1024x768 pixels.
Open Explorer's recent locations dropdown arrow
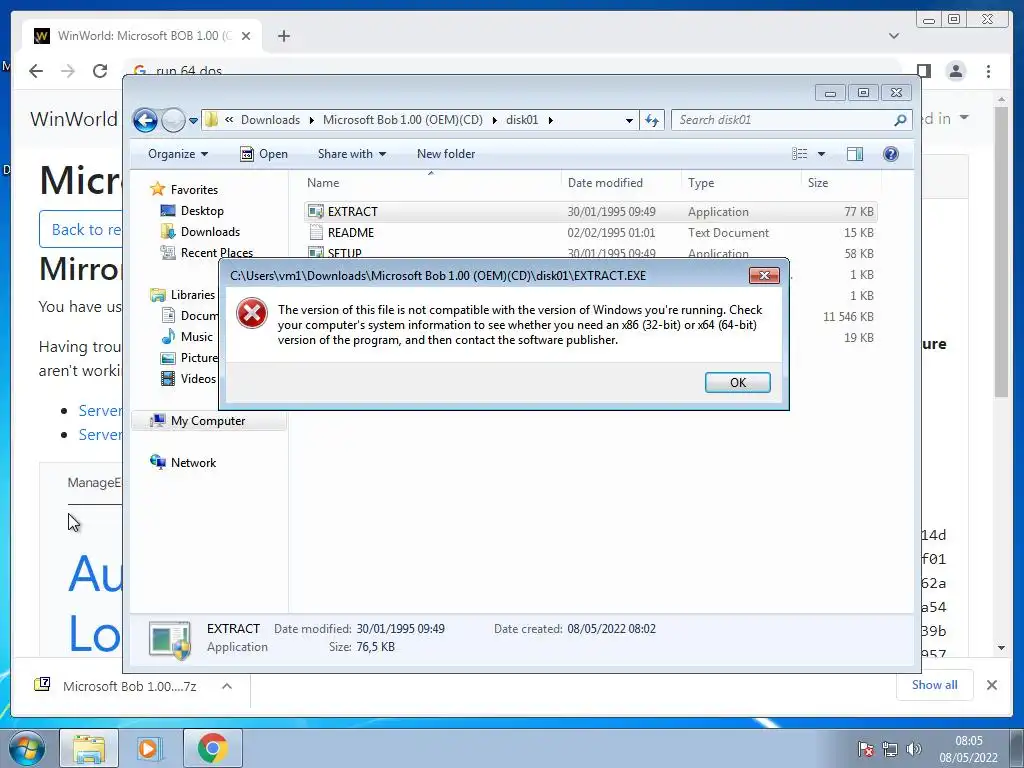pyautogui.click(x=193, y=121)
